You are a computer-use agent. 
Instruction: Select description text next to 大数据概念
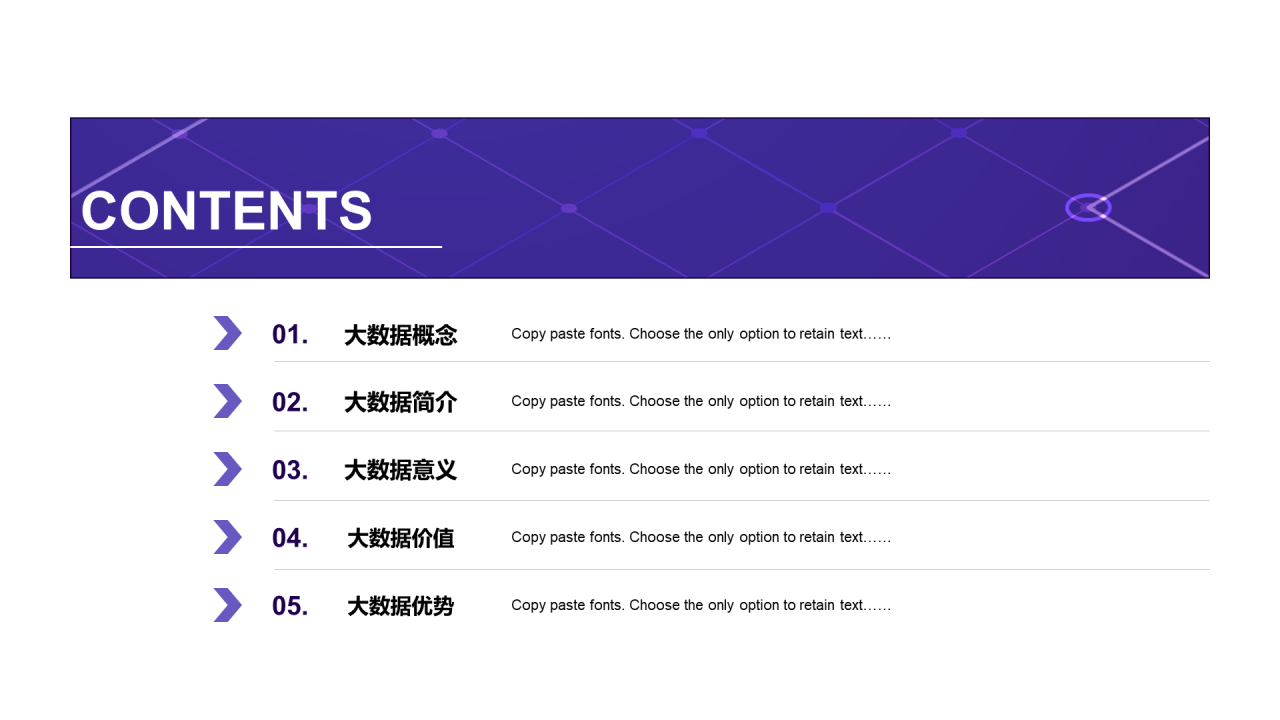coord(701,334)
